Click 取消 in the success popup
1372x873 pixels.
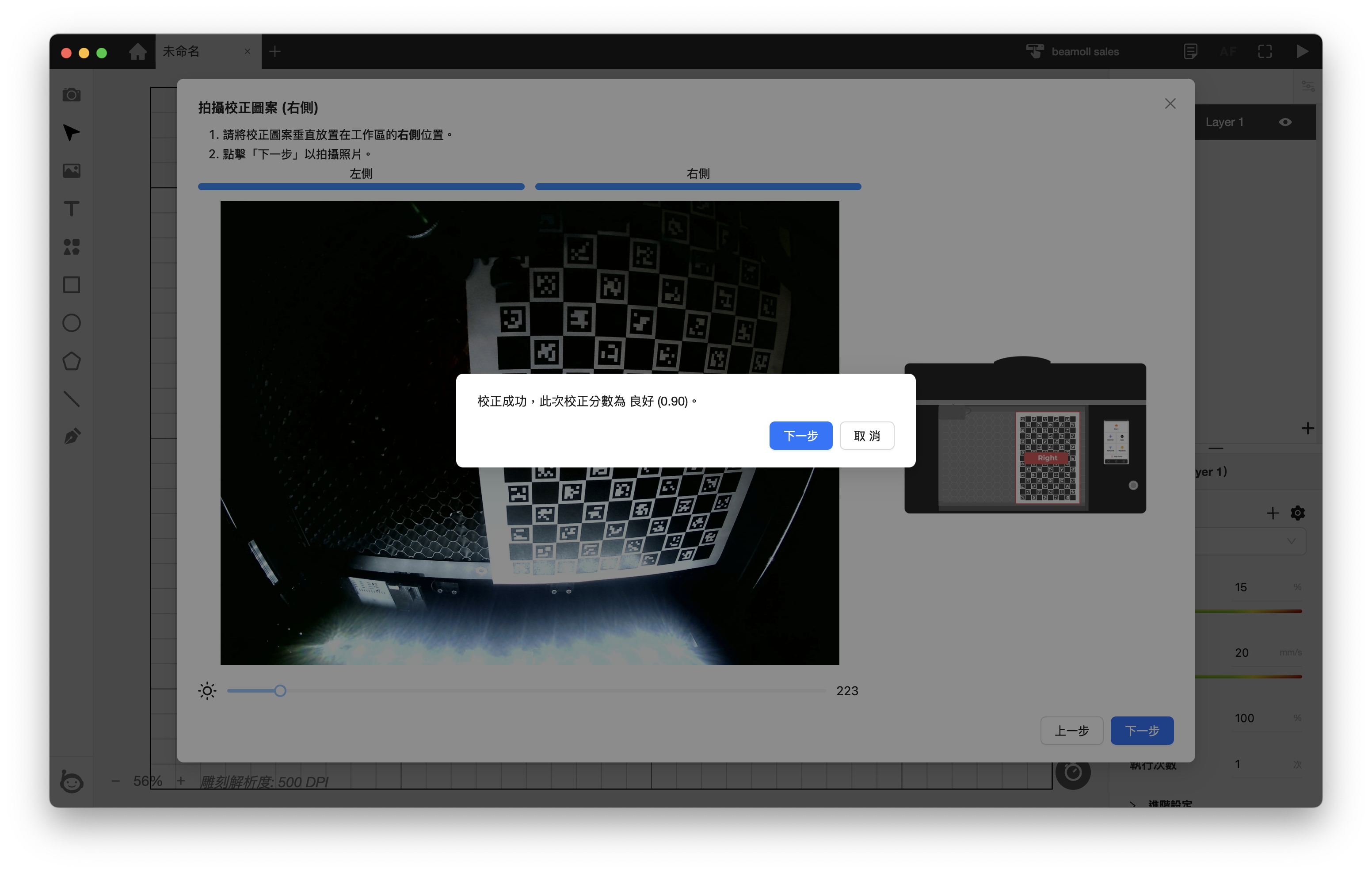[867, 436]
